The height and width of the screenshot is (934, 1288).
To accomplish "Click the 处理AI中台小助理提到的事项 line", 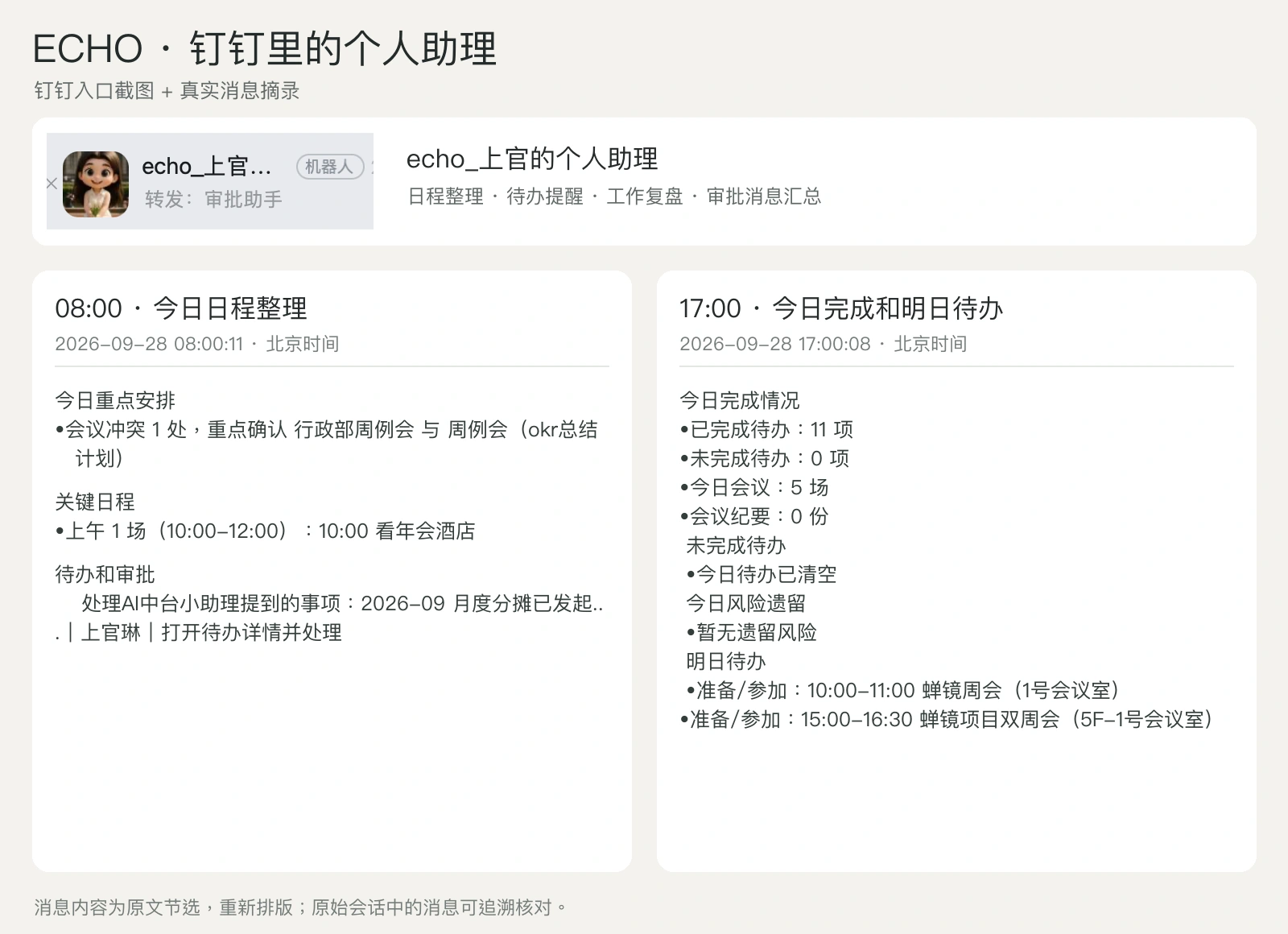I will pos(342,603).
